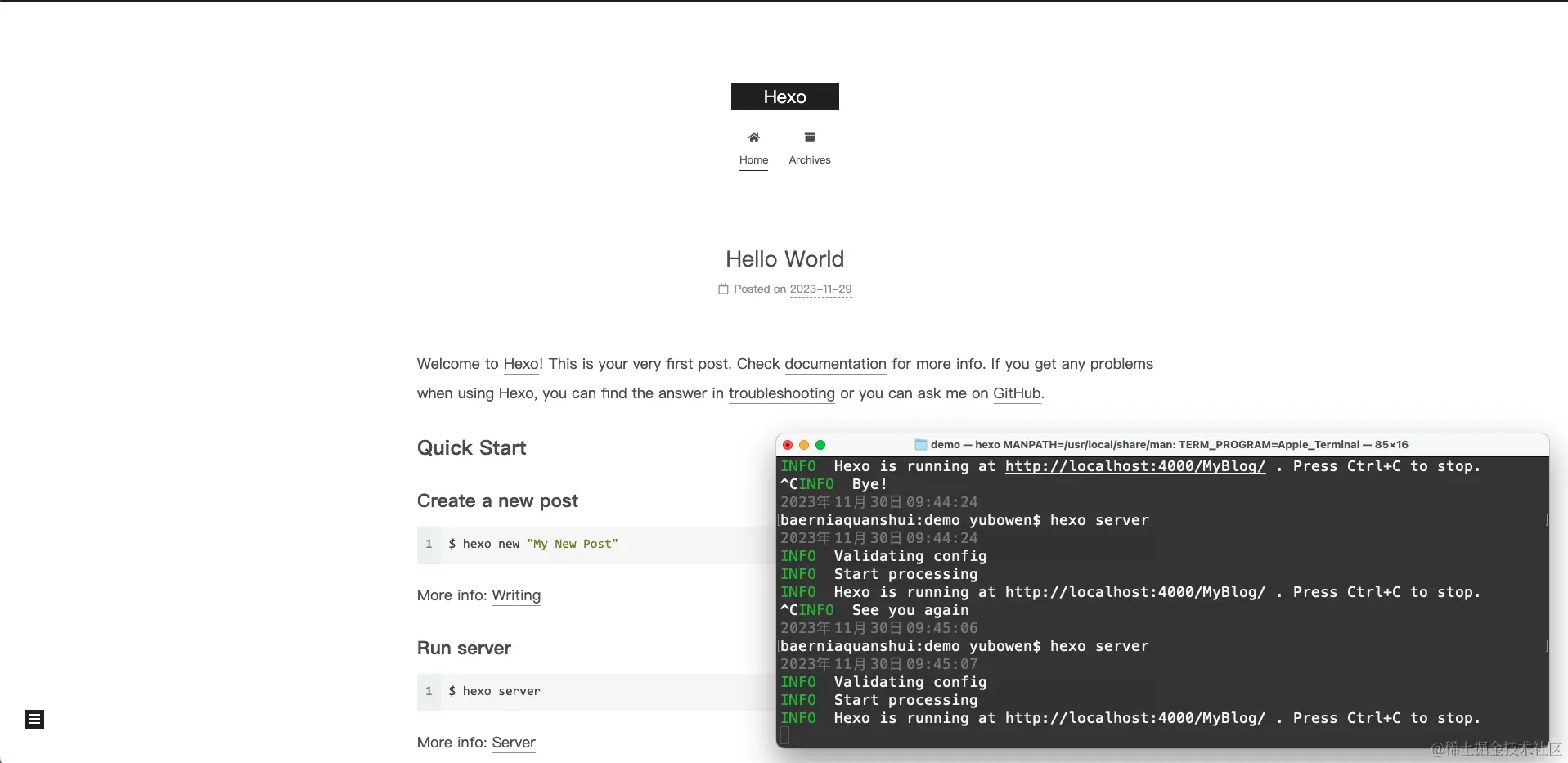Open the table of contents hamburger icon
This screenshot has height=763, width=1568.
[34, 719]
